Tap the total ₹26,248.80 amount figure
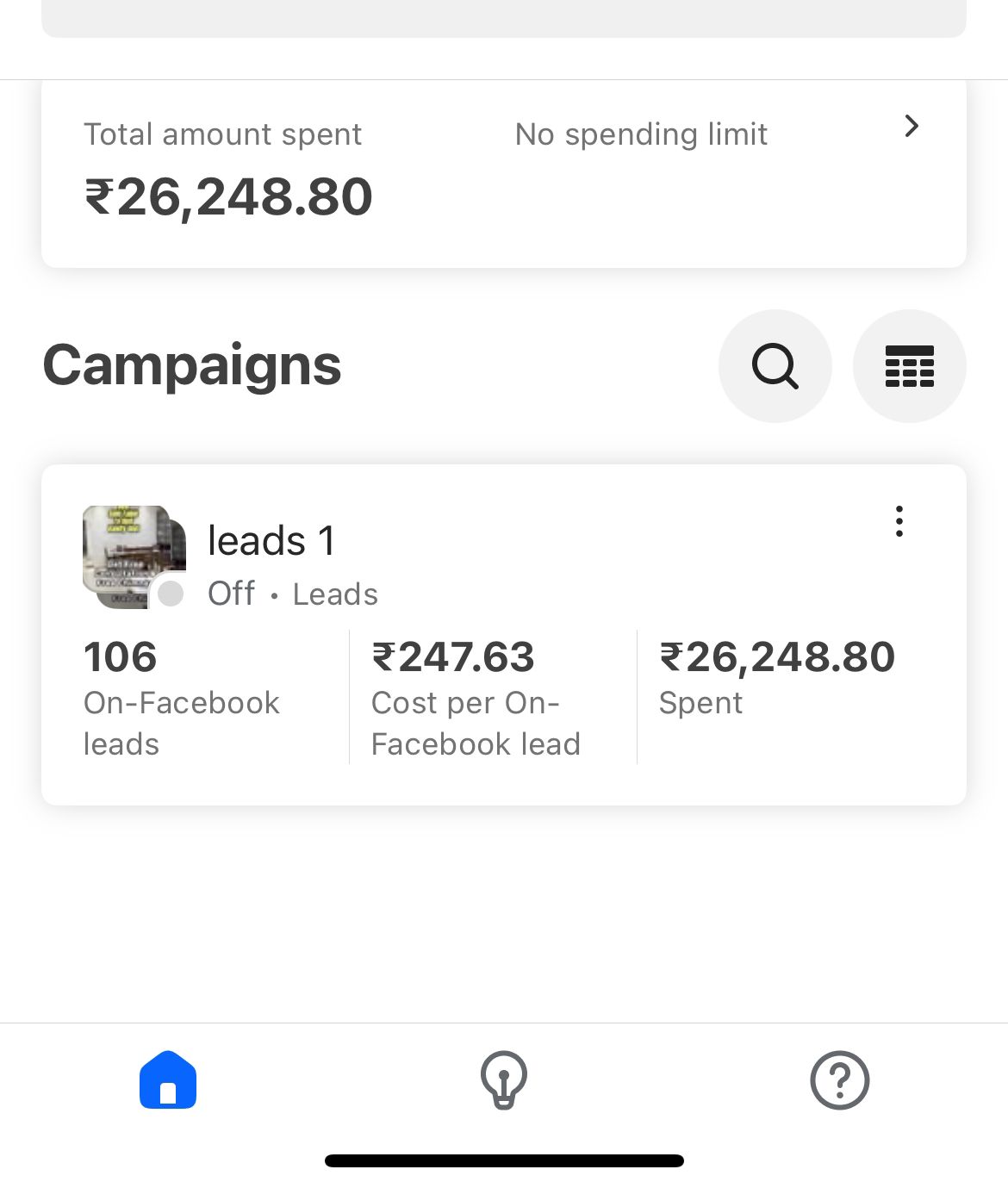1008x1188 pixels. point(228,197)
